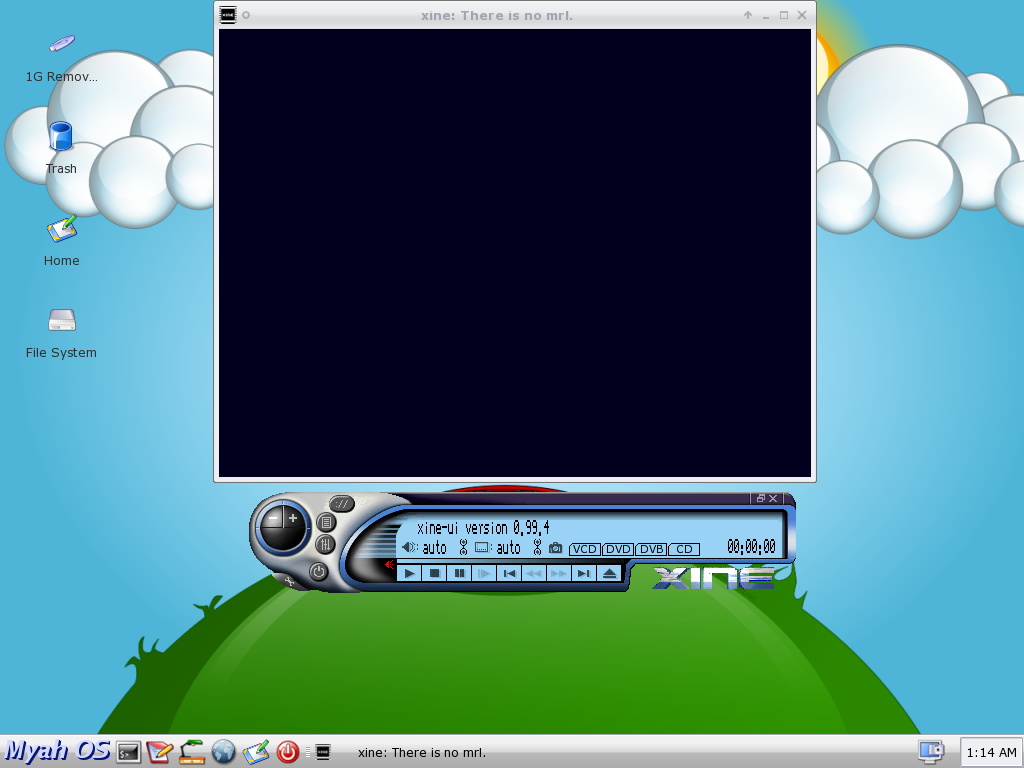The height and width of the screenshot is (768, 1024).
Task: Launch the text editor notepad taskbar icon
Action: coord(160,752)
